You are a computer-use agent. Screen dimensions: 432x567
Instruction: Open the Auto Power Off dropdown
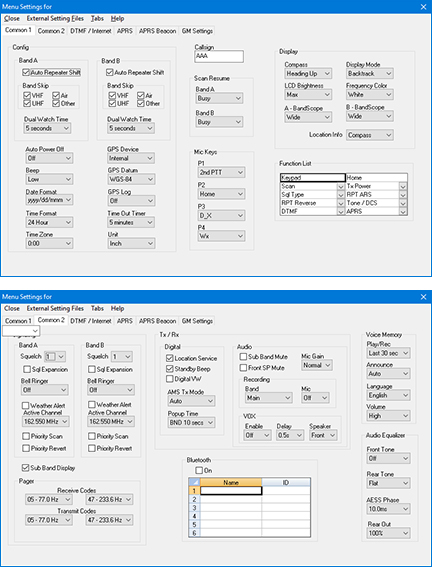49,158
